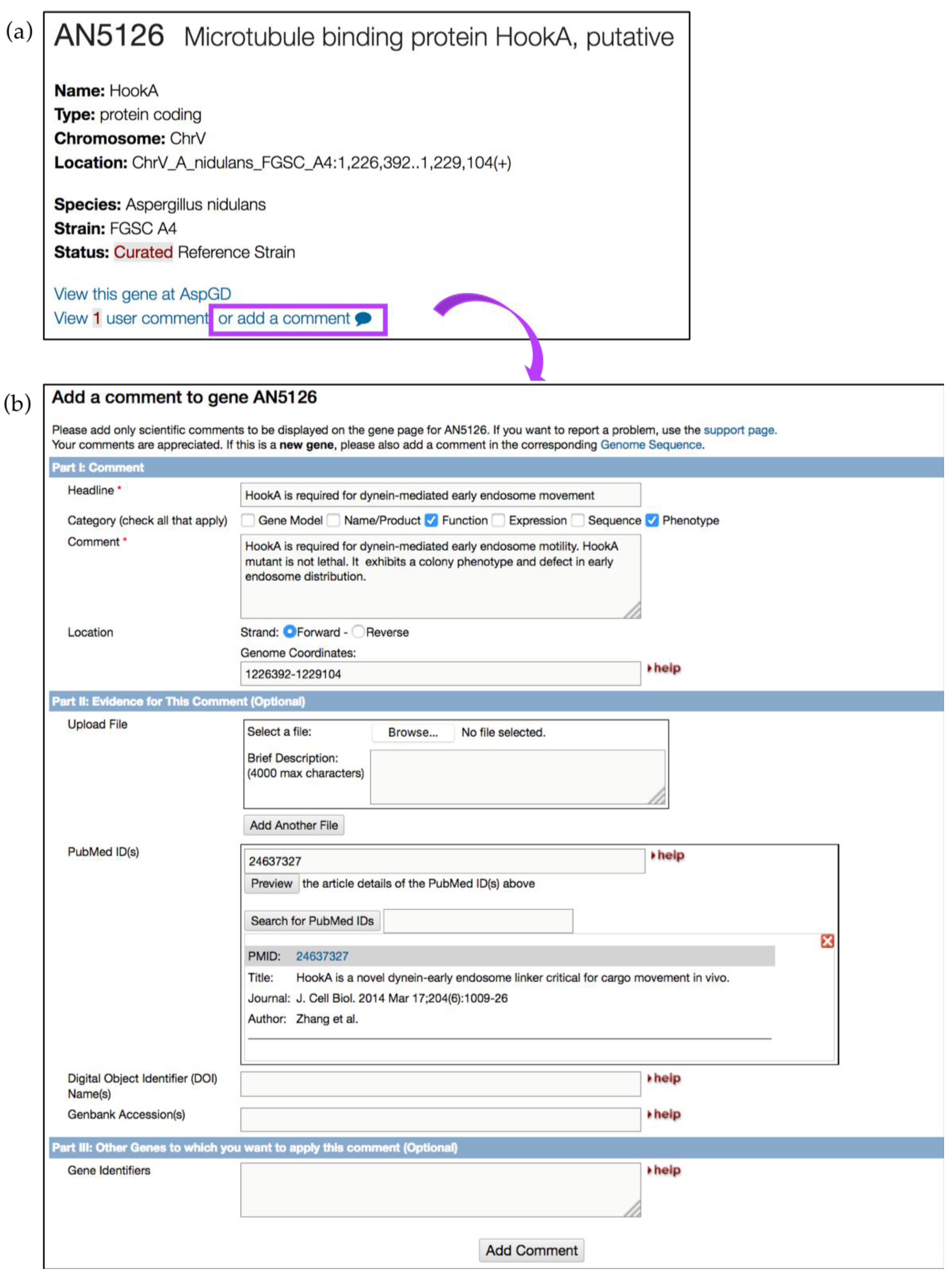Click the speech bubble comment icon
The image size is (952, 1276).
click(x=363, y=319)
